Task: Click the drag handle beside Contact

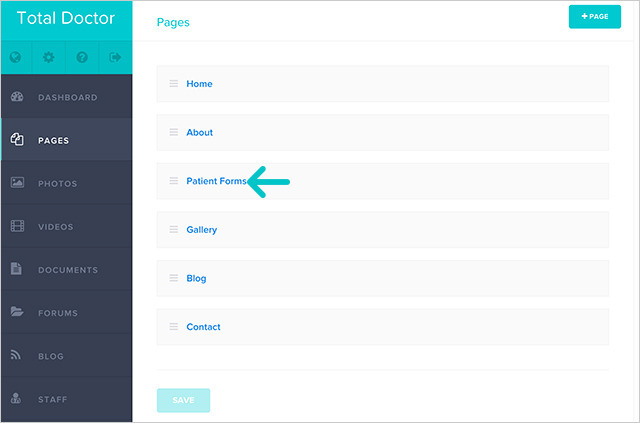Action: point(173,327)
